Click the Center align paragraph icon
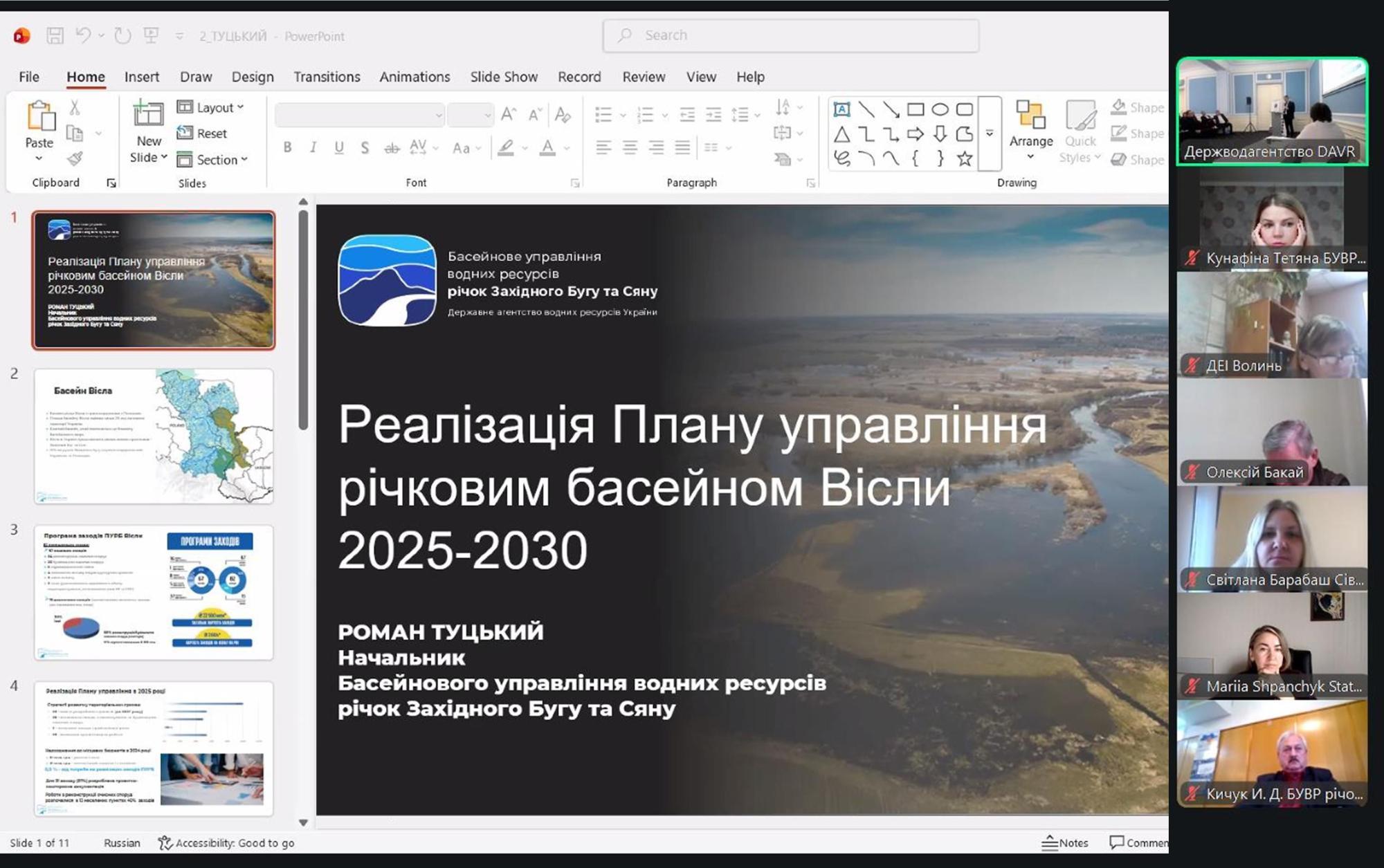 point(630,147)
